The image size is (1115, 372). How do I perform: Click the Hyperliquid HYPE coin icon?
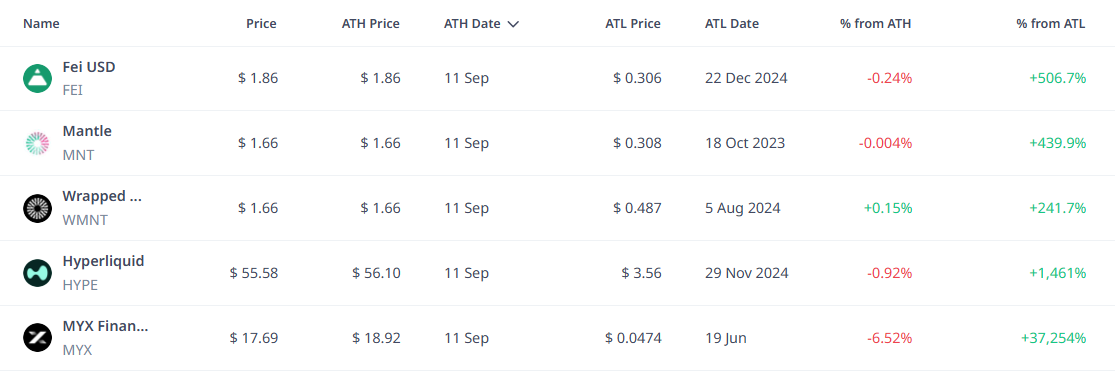click(x=37, y=273)
